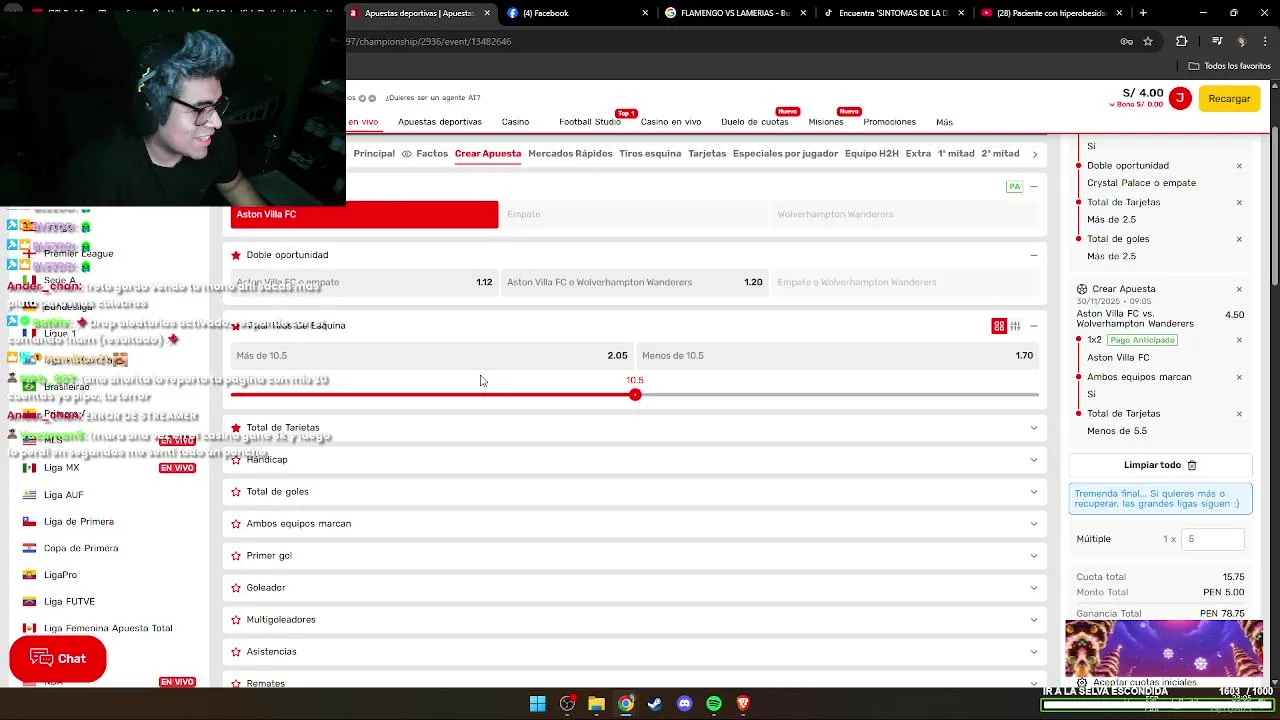Remove Total de goles selection from bet slip
The width and height of the screenshot is (1280, 720).
(x=1239, y=239)
